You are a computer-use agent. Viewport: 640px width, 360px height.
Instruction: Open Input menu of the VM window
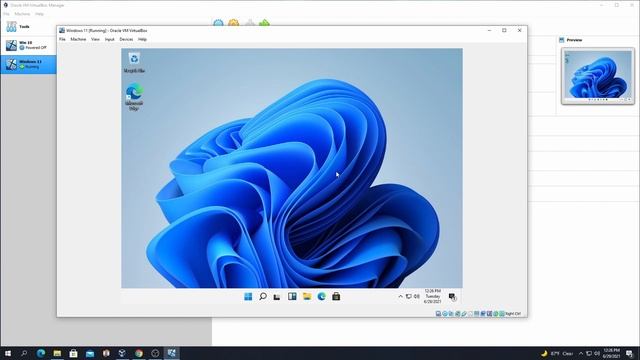pos(109,39)
